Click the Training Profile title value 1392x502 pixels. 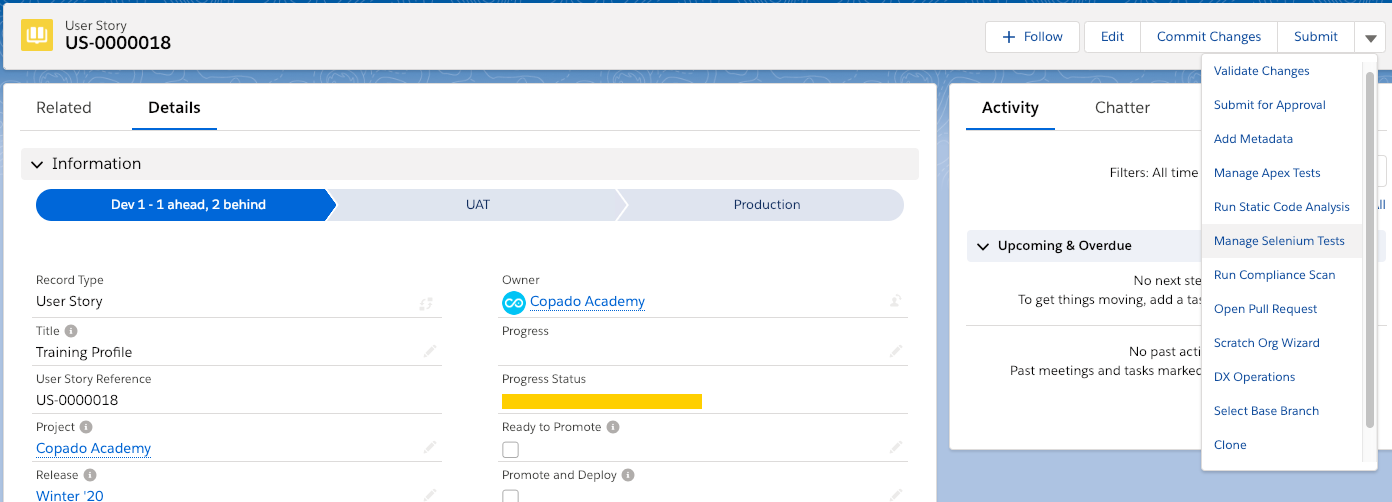[84, 352]
